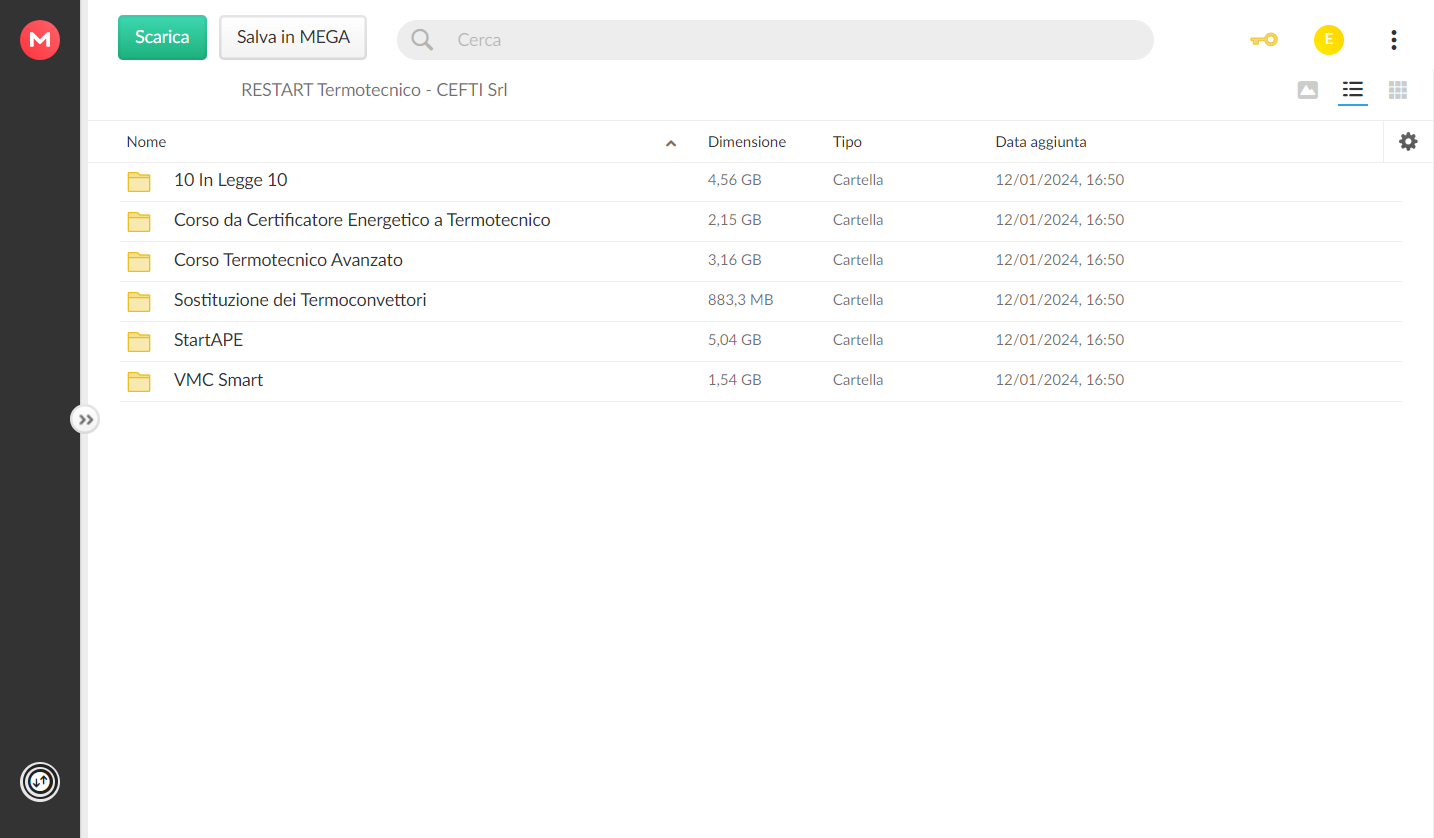Open the three-dot more menu
This screenshot has width=1434, height=838.
coord(1394,40)
